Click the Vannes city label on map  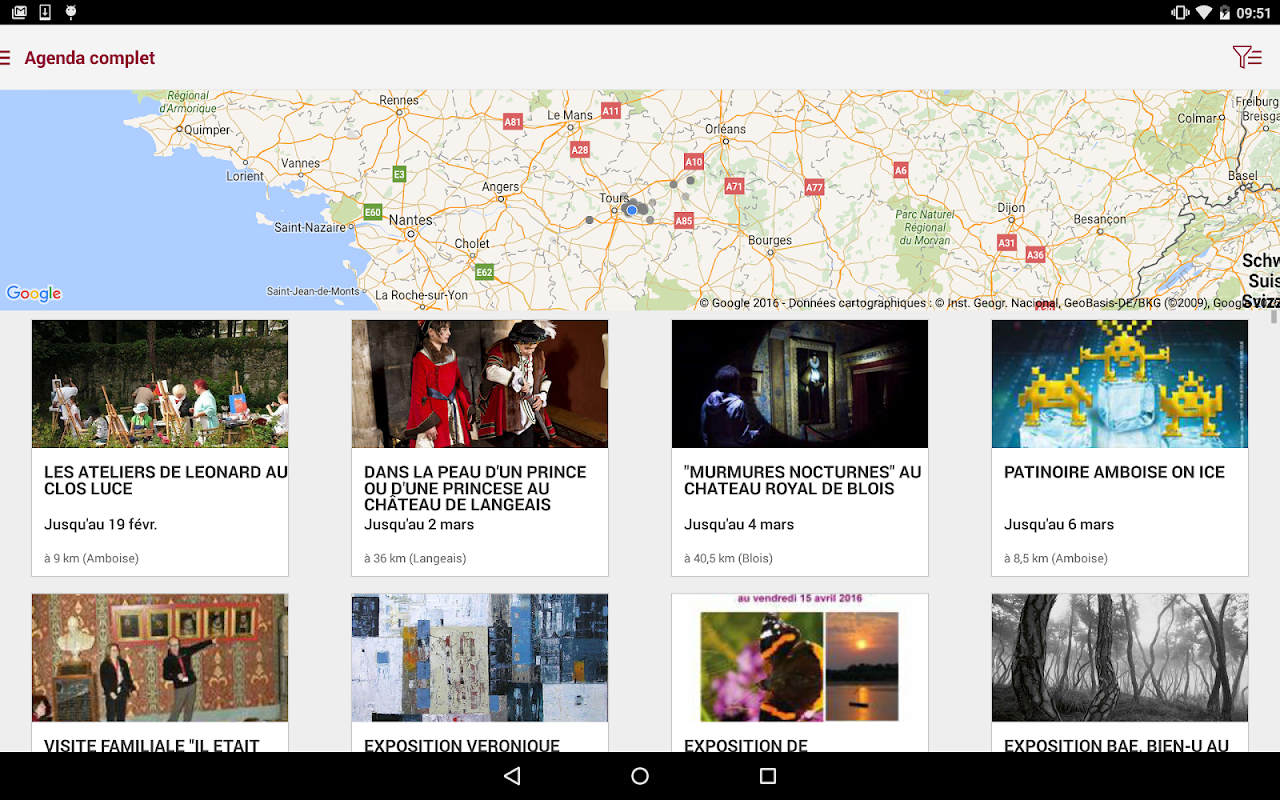pyautogui.click(x=300, y=163)
